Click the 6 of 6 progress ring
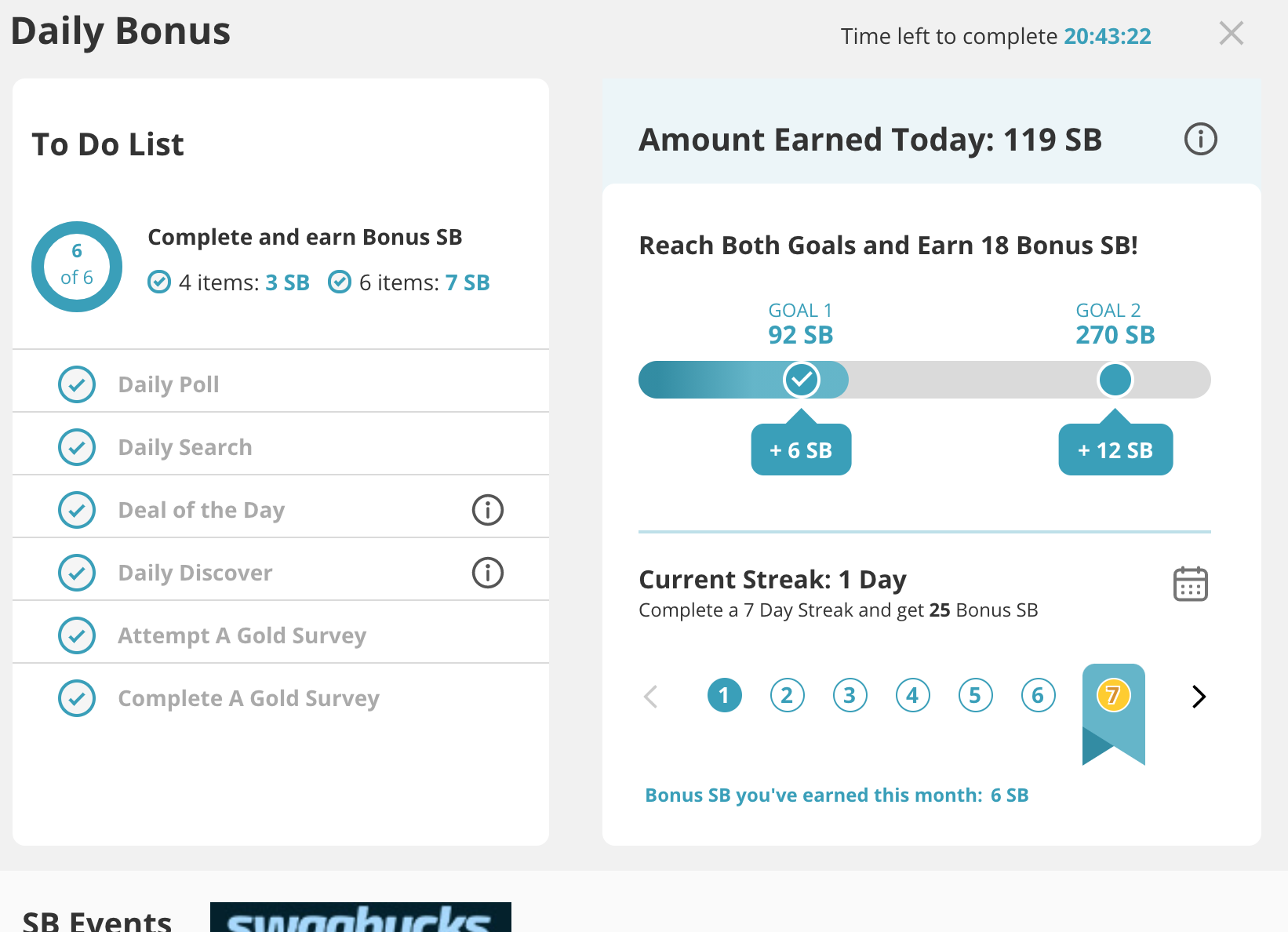The width and height of the screenshot is (1288, 932). coord(77,267)
